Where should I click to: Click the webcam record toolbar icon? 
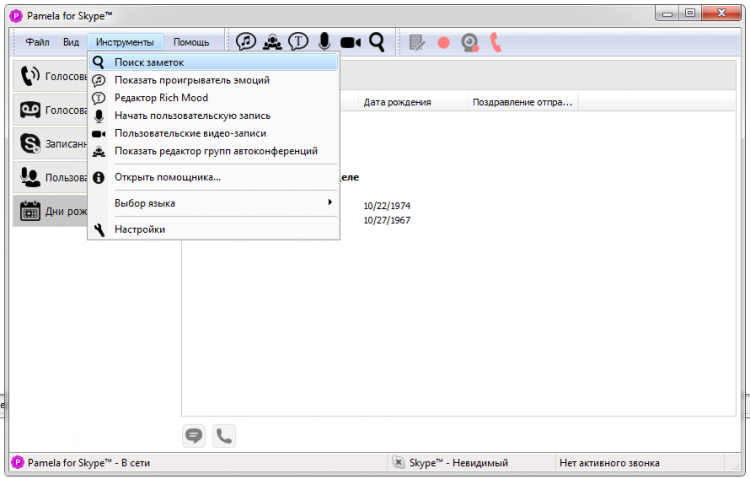(470, 43)
